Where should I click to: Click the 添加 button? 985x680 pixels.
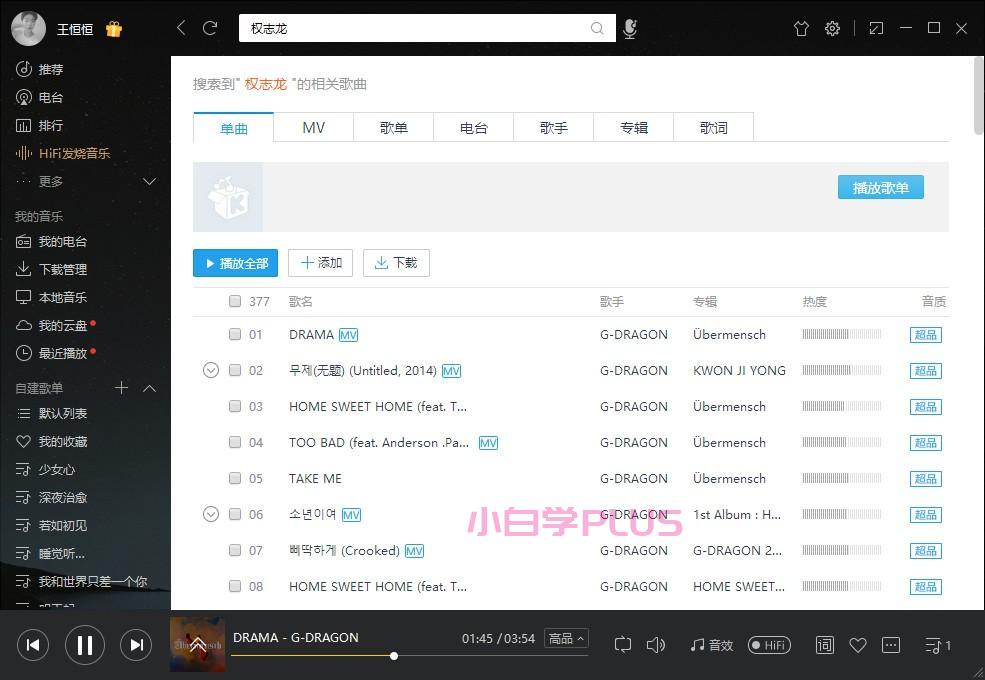tap(320, 263)
